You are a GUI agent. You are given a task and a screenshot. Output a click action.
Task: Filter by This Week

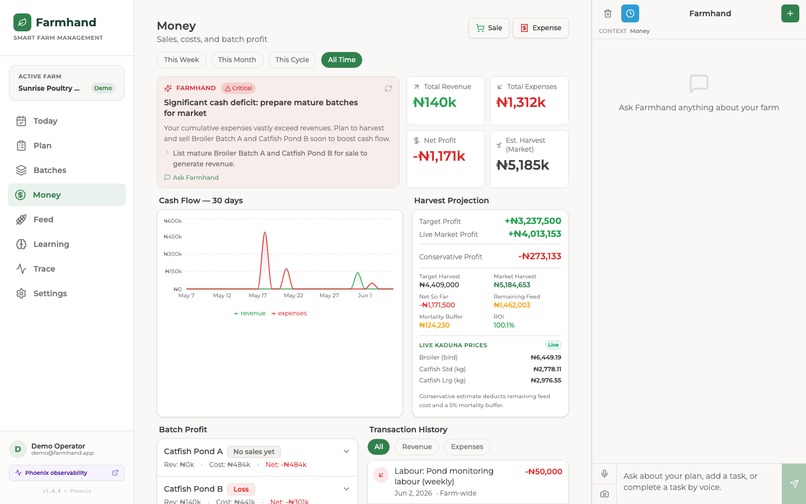[181, 60]
